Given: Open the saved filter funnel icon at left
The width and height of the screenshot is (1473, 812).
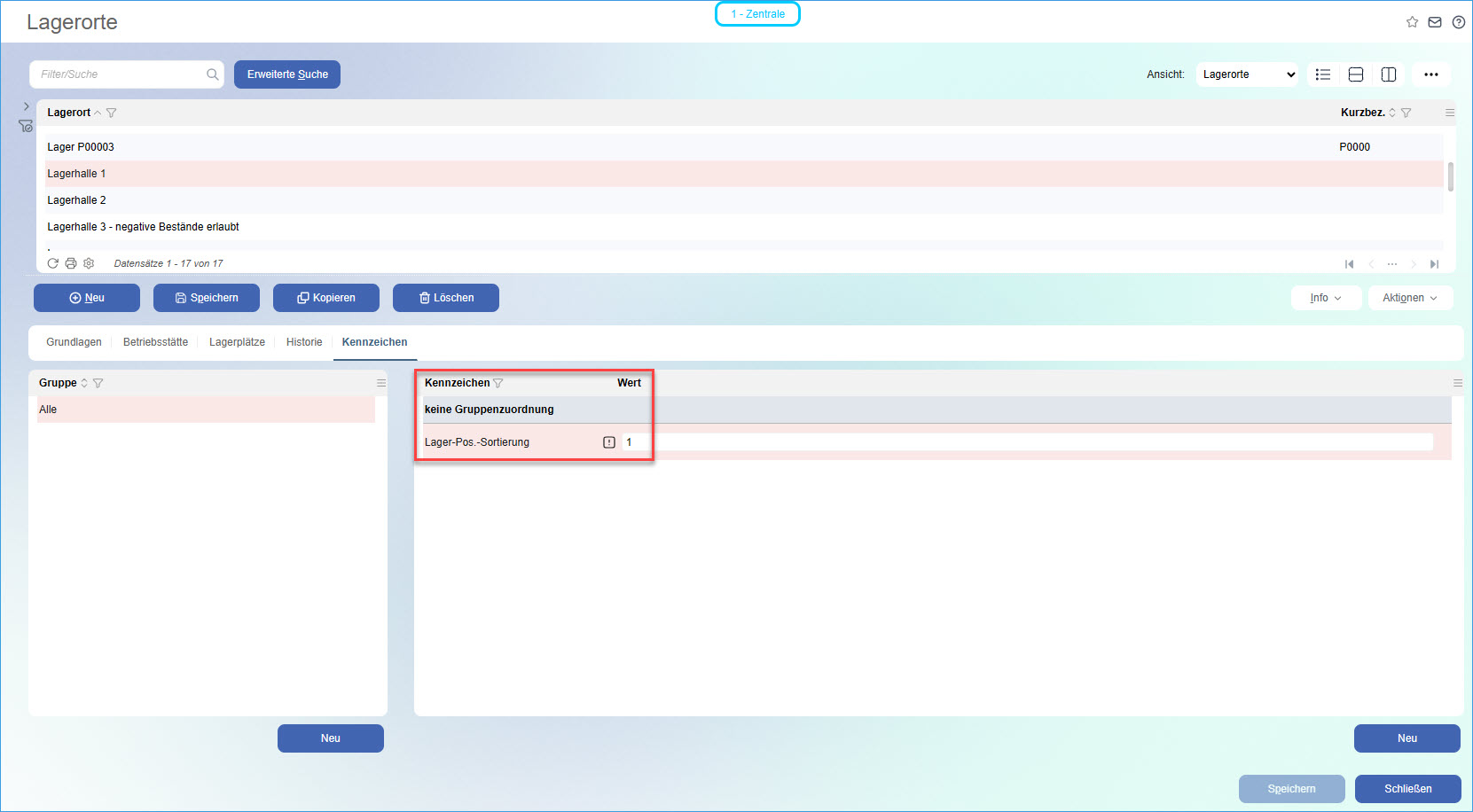Looking at the screenshot, I should point(26,127).
